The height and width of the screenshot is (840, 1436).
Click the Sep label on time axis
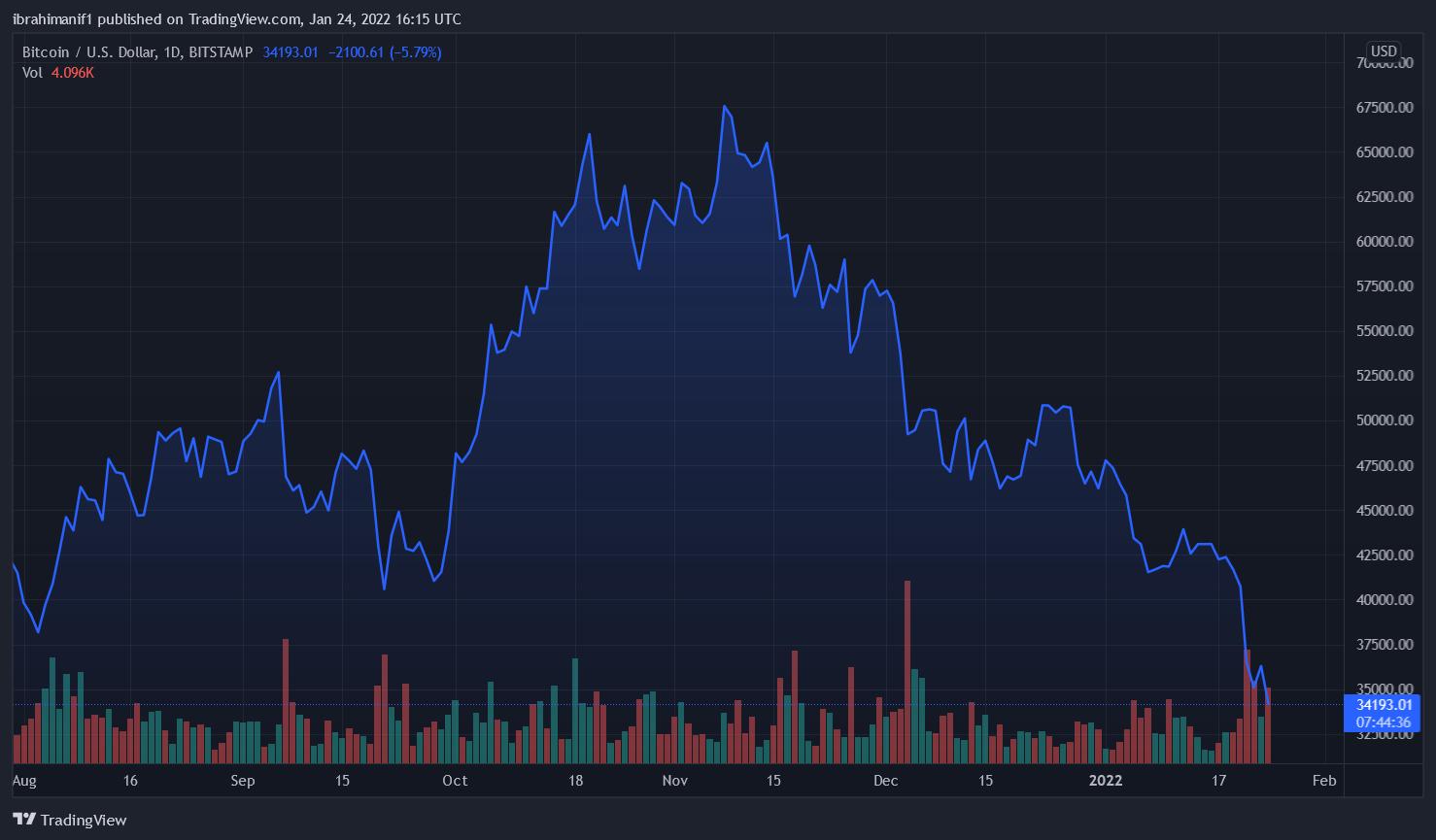click(243, 781)
